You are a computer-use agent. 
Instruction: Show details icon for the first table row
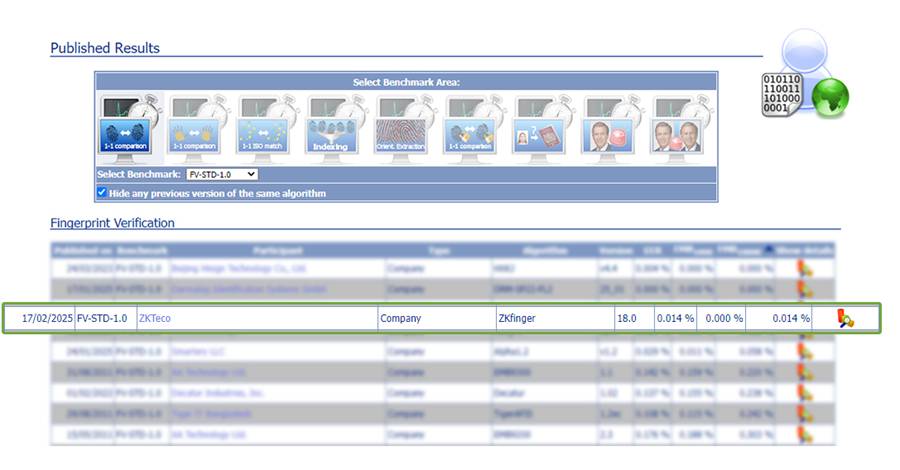pos(804,268)
